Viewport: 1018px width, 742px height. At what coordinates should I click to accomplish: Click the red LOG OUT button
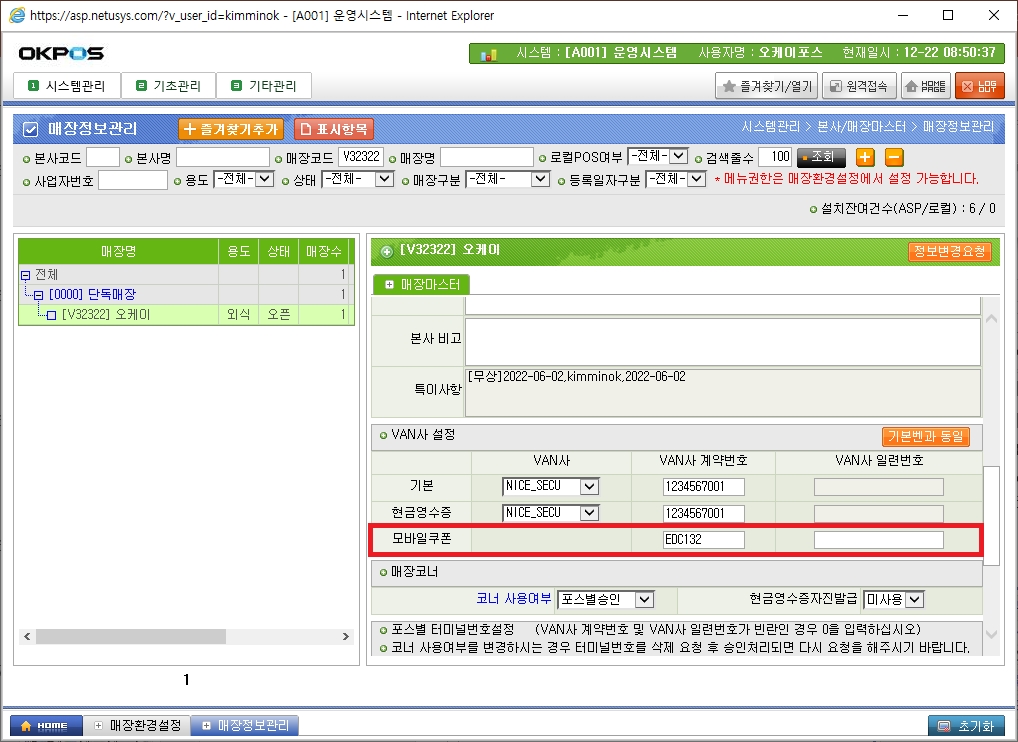coord(979,86)
